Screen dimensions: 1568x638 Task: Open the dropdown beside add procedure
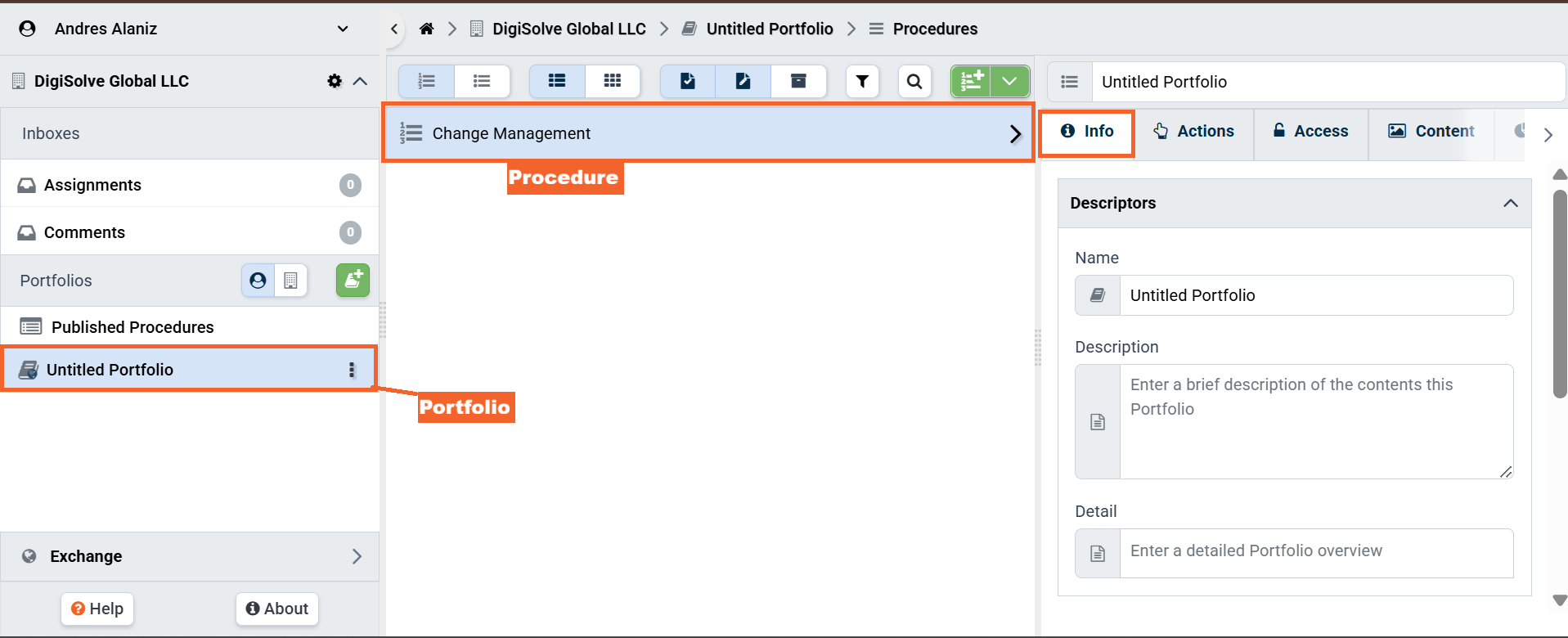tap(1009, 81)
